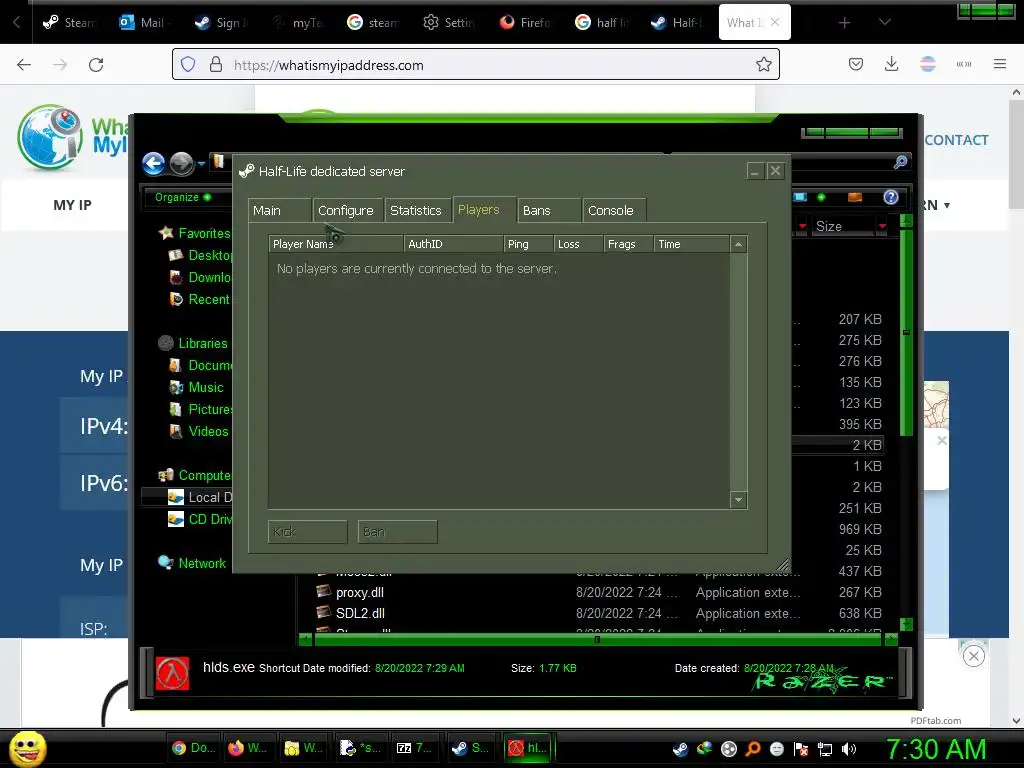The height and width of the screenshot is (768, 1024).
Task: Switch to Settings browser tab
Action: (x=449, y=22)
